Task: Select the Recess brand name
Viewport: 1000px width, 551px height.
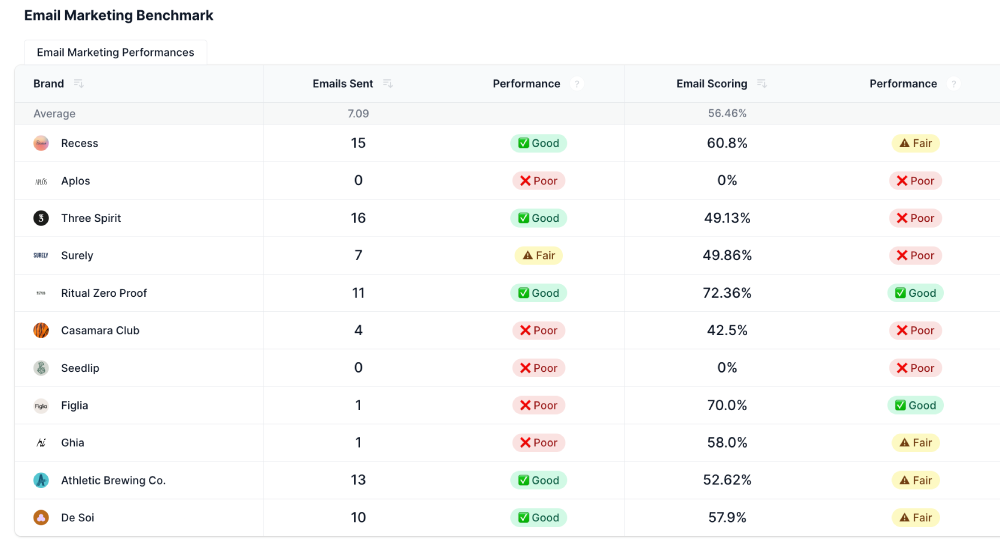Action: coord(80,143)
